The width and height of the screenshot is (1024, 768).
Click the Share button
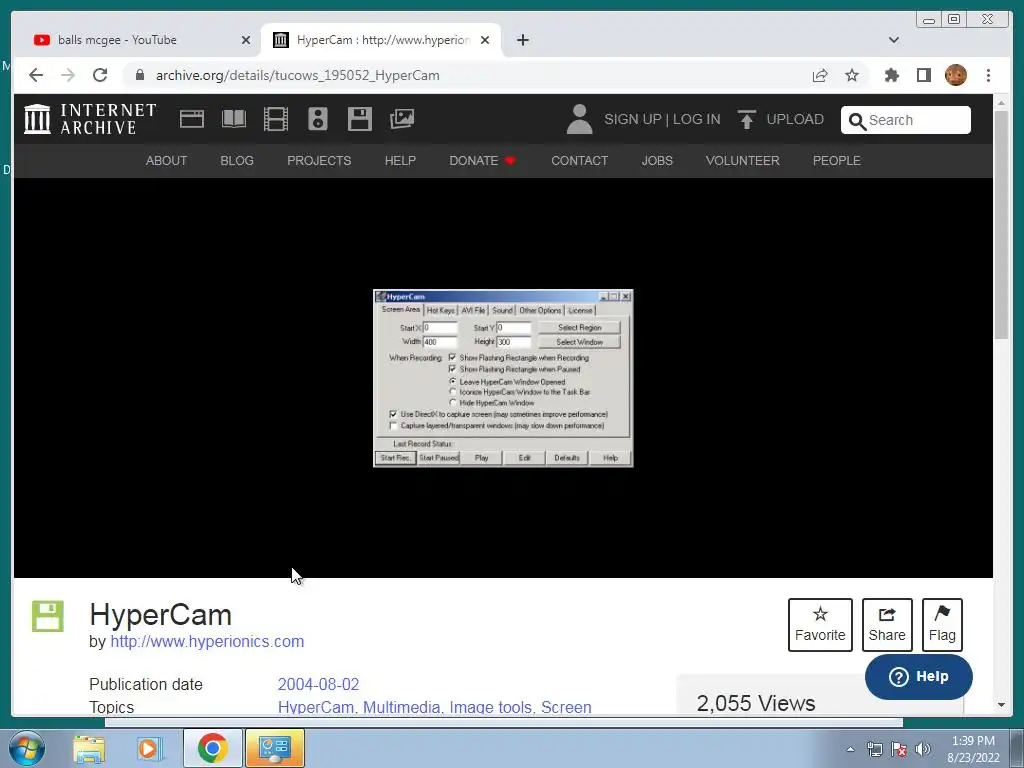(x=887, y=625)
